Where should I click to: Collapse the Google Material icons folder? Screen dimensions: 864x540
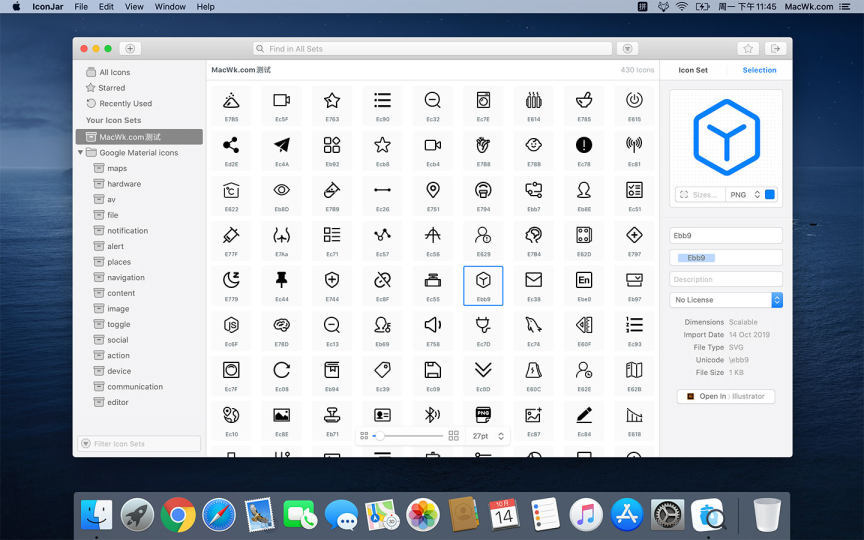point(81,153)
